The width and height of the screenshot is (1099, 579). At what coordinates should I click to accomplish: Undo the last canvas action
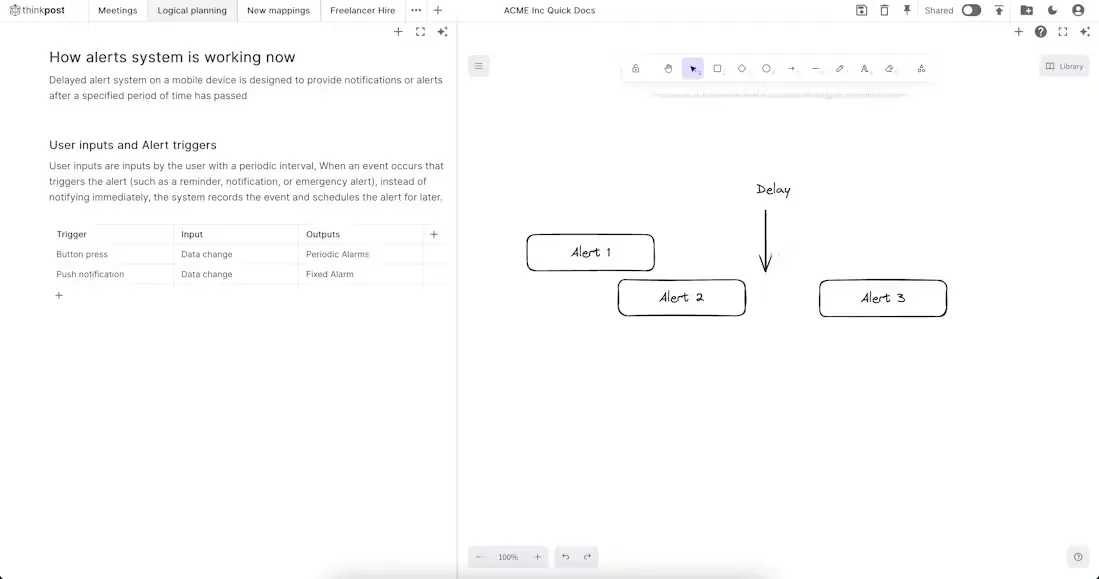pos(565,557)
